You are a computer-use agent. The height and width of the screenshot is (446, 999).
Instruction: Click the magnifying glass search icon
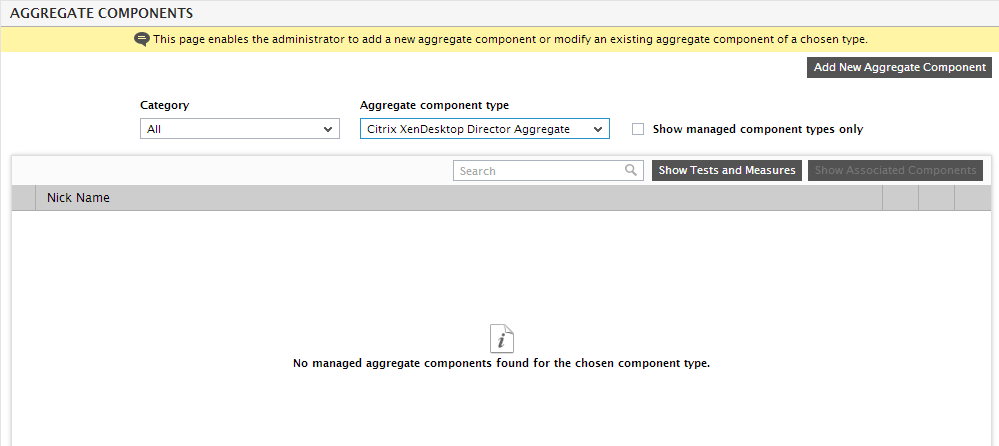coord(631,170)
